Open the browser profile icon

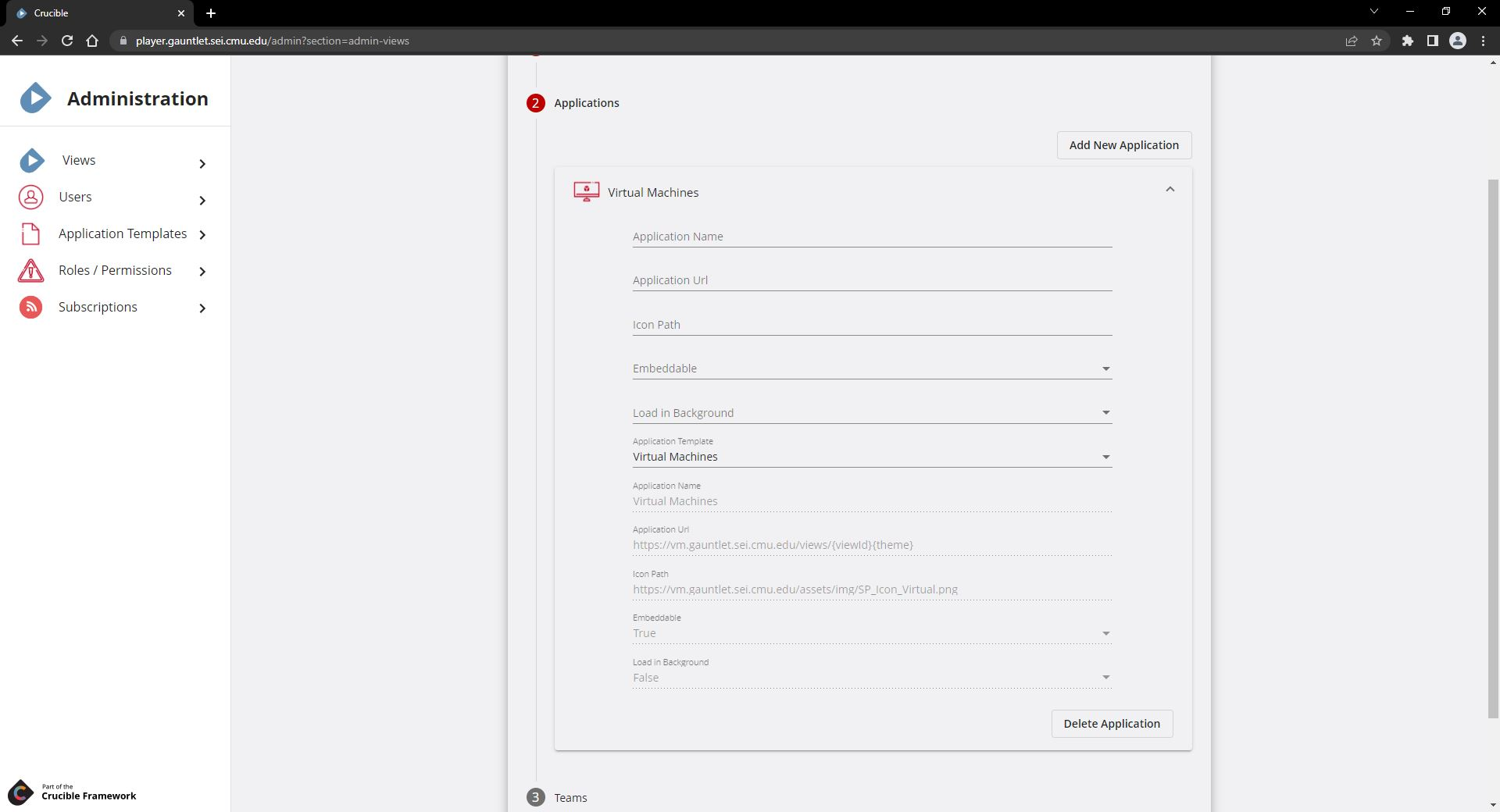[1458, 41]
